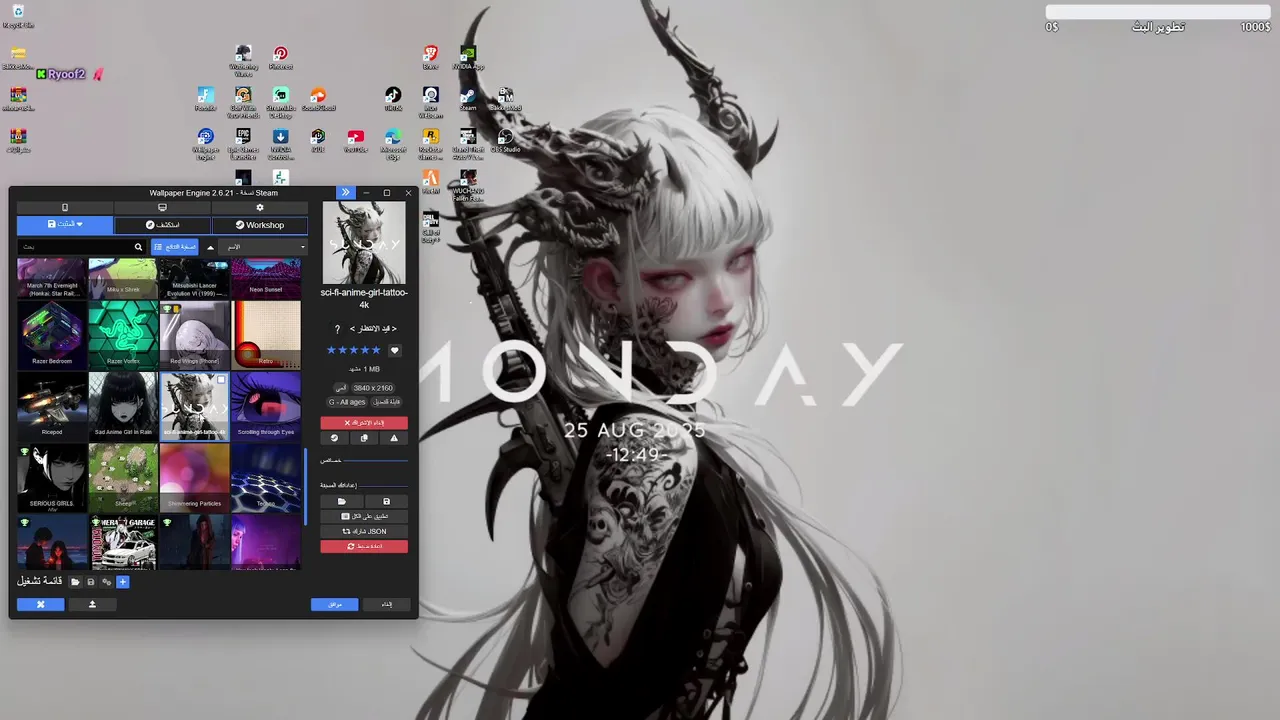Click the blue OK button at bottom
1280x720 pixels.
tap(334, 604)
